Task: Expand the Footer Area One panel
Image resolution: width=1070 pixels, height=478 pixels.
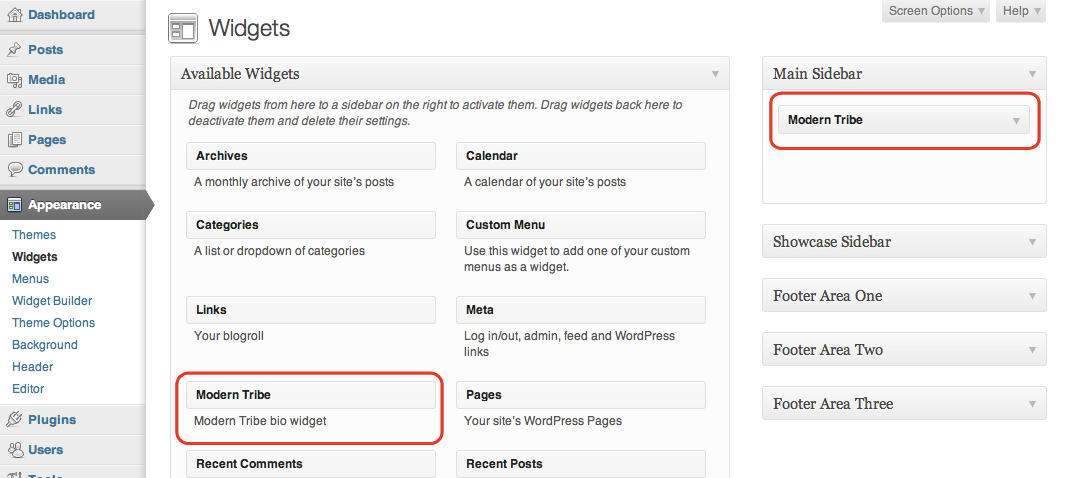Action: pyautogui.click(x=1032, y=296)
